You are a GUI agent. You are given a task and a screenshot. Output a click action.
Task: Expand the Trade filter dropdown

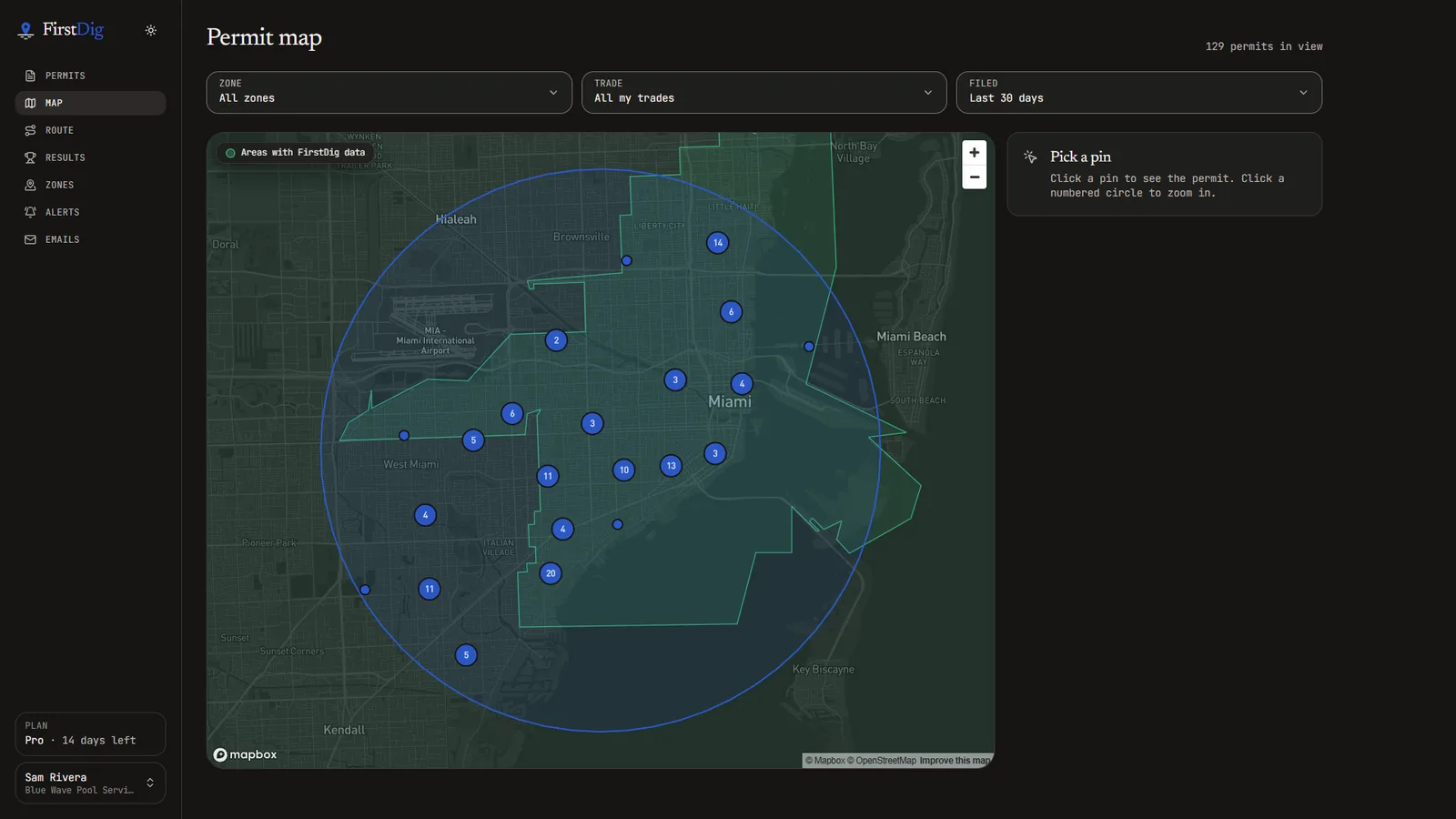point(764,93)
